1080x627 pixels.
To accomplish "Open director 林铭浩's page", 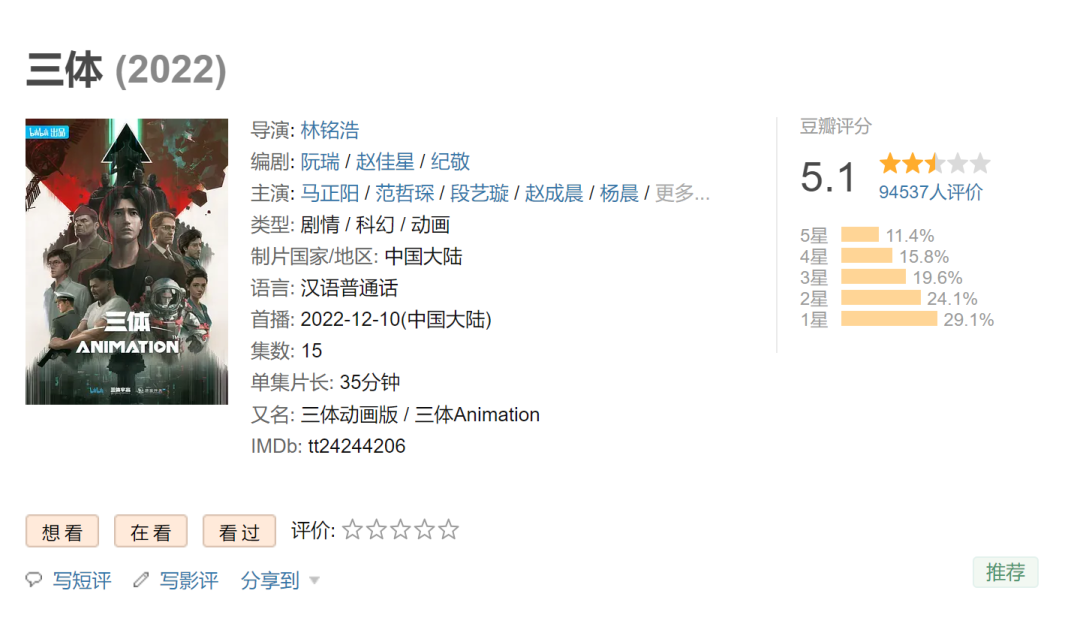I will [329, 130].
